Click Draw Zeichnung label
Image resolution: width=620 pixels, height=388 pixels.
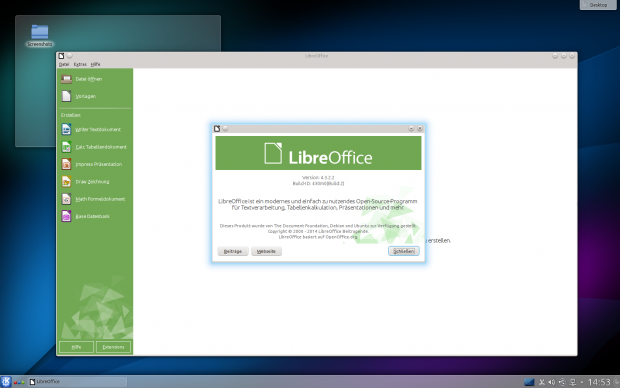pyautogui.click(x=93, y=182)
